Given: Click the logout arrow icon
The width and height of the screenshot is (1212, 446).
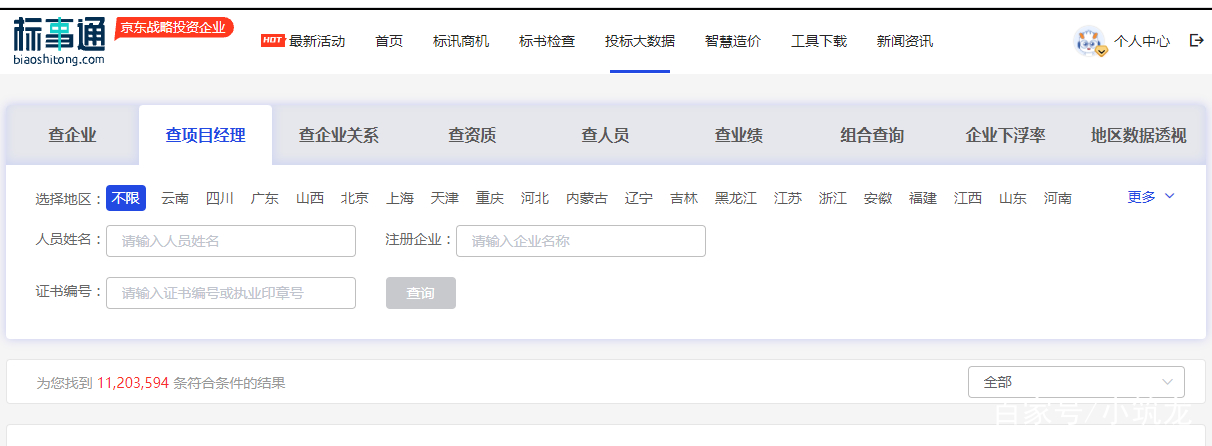Looking at the screenshot, I should click(x=1196, y=41).
